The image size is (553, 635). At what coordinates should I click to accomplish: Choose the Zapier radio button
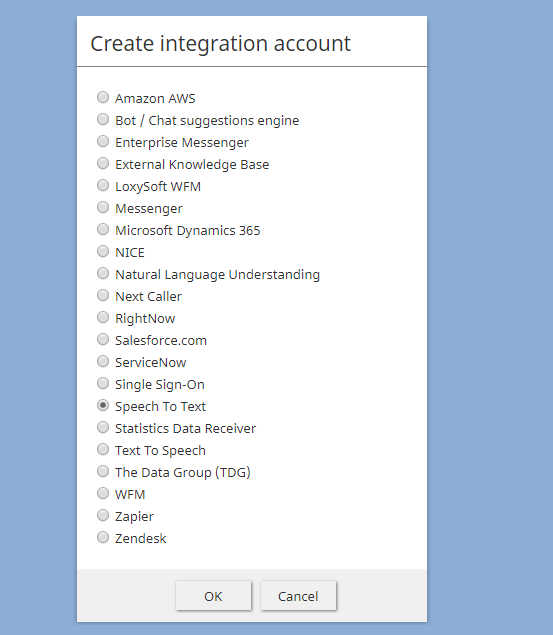tap(103, 515)
